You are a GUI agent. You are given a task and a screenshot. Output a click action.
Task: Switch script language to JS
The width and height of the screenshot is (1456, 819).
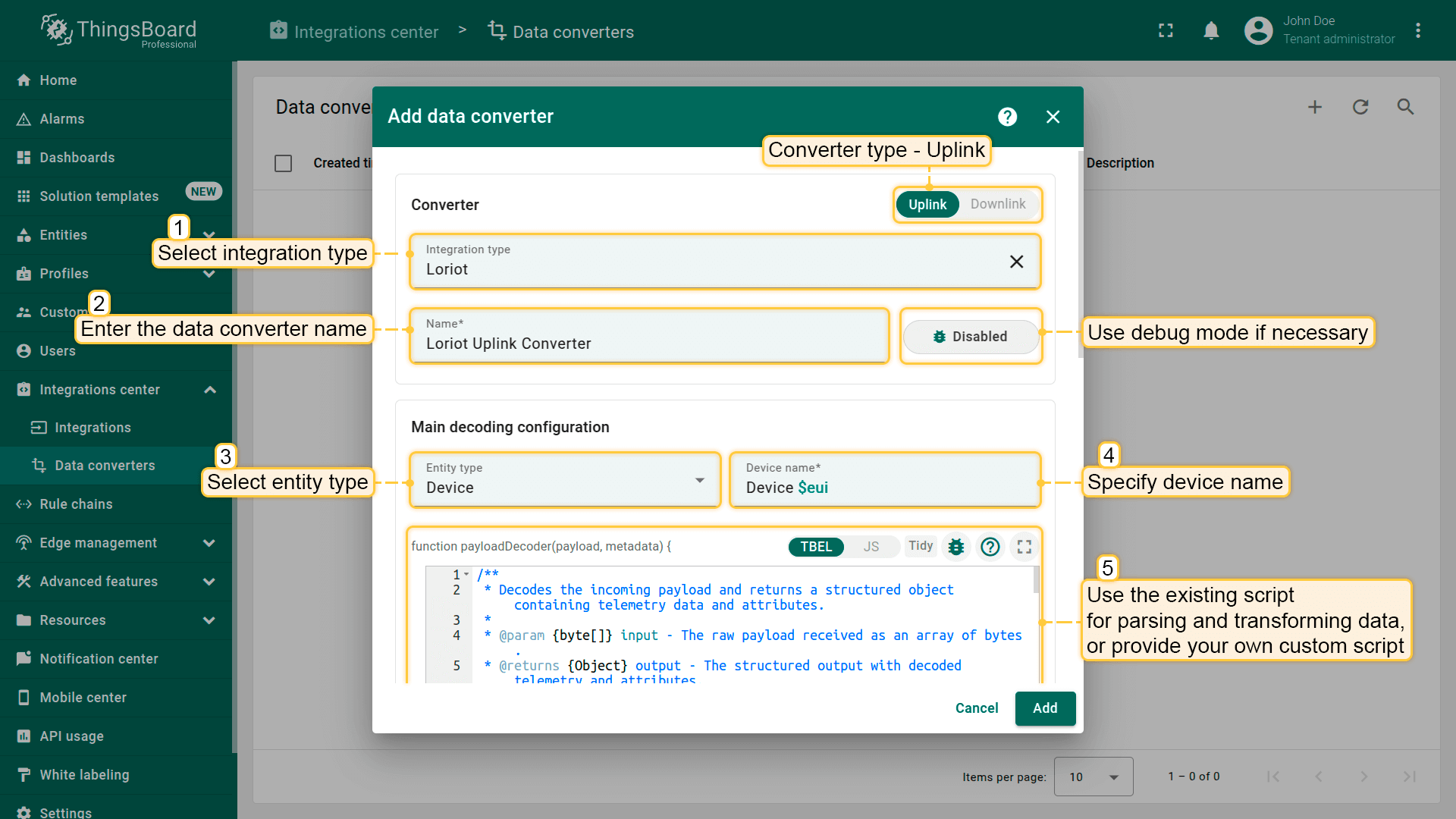tap(871, 547)
